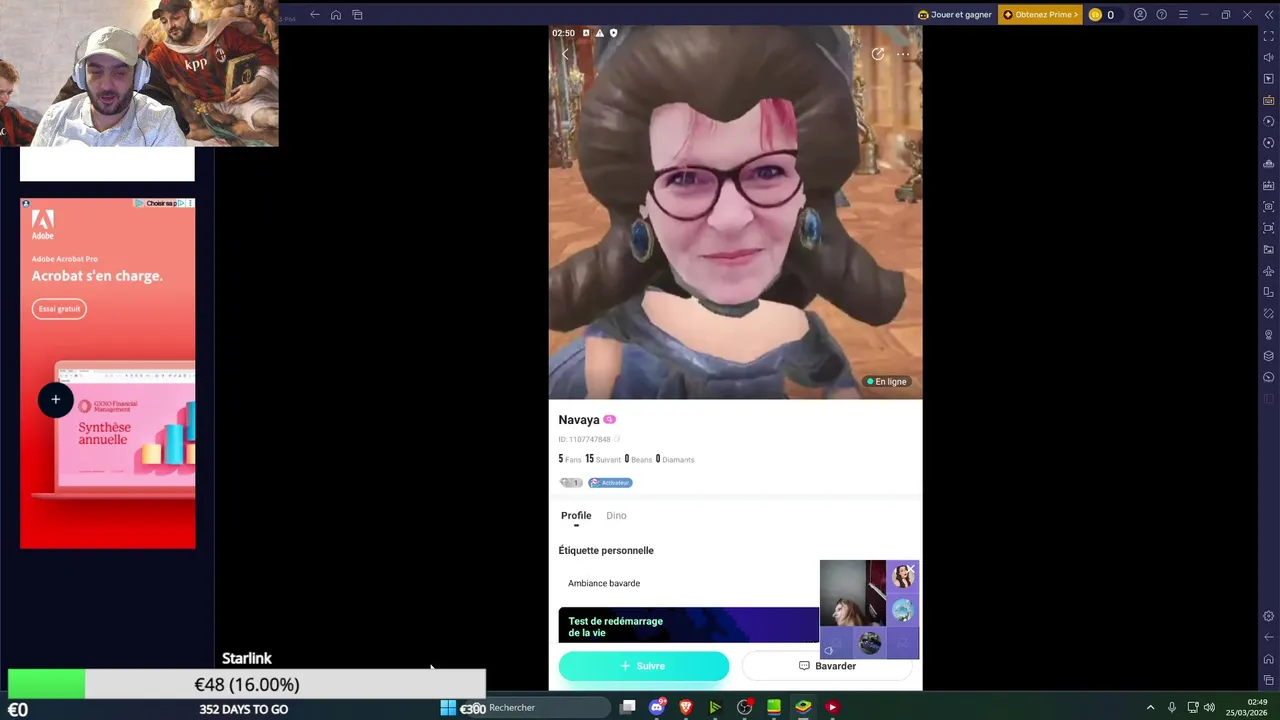Viewport: 1280px width, 720px height.
Task: Expand the system tray hidden icons chevron
Action: coord(1150,708)
